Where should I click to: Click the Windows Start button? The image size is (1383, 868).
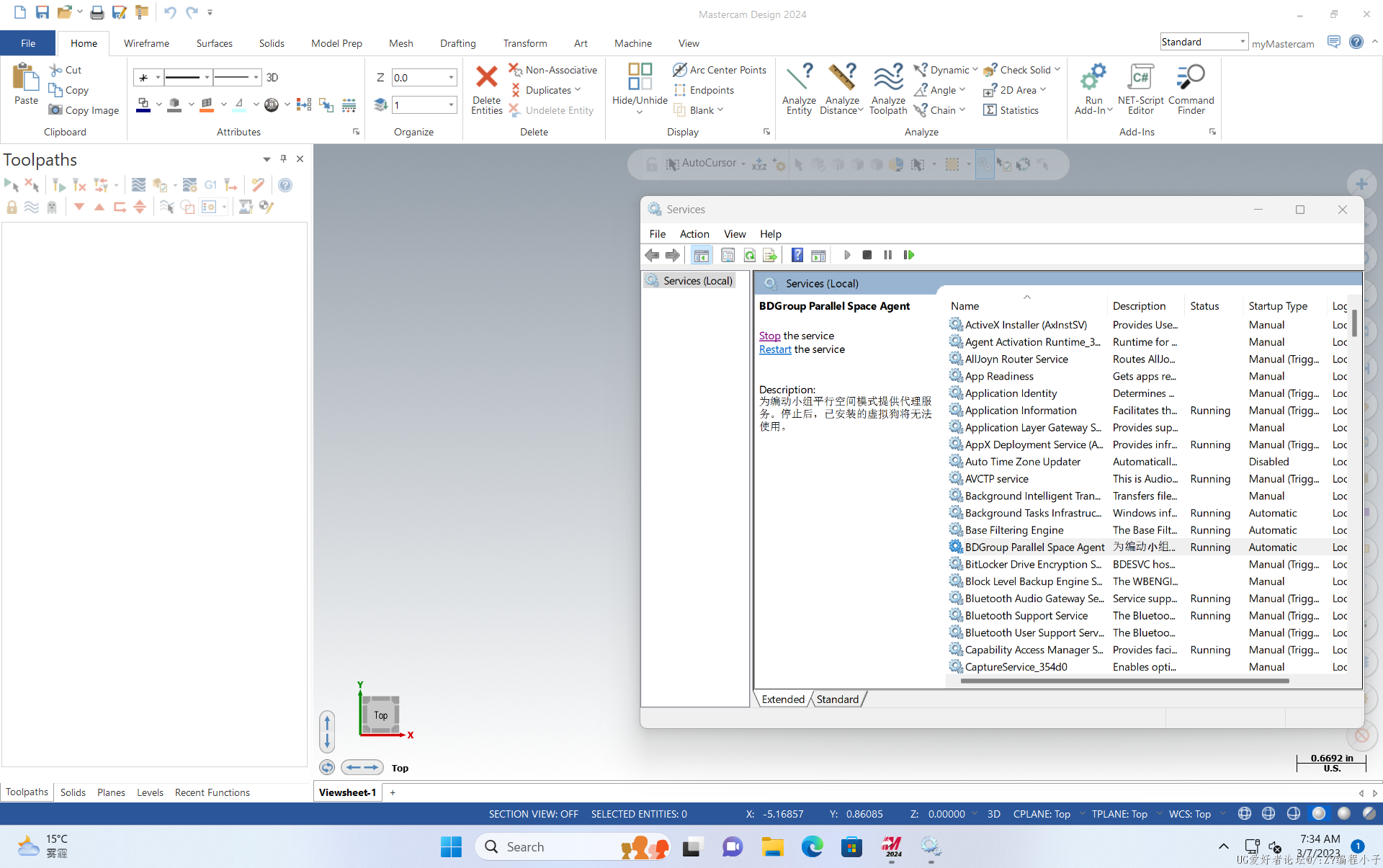(x=451, y=847)
